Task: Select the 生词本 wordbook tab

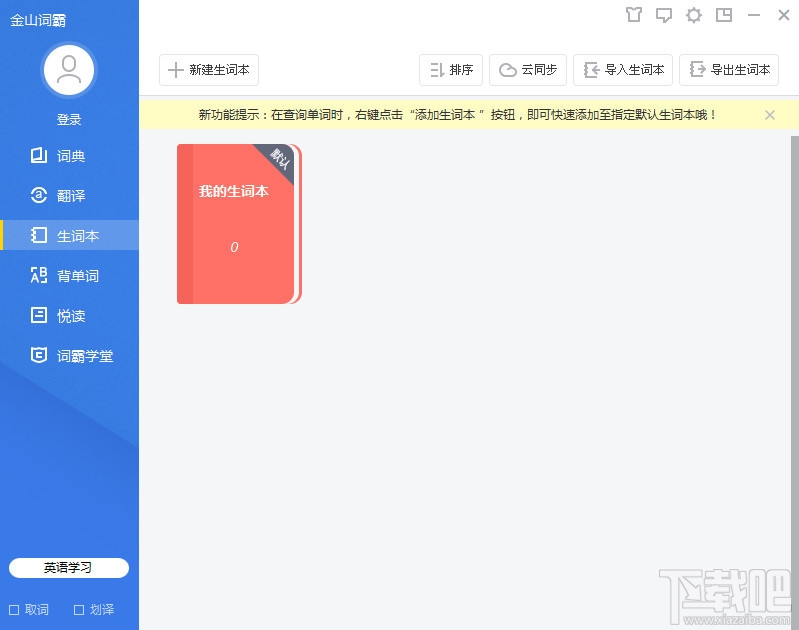Action: click(69, 235)
